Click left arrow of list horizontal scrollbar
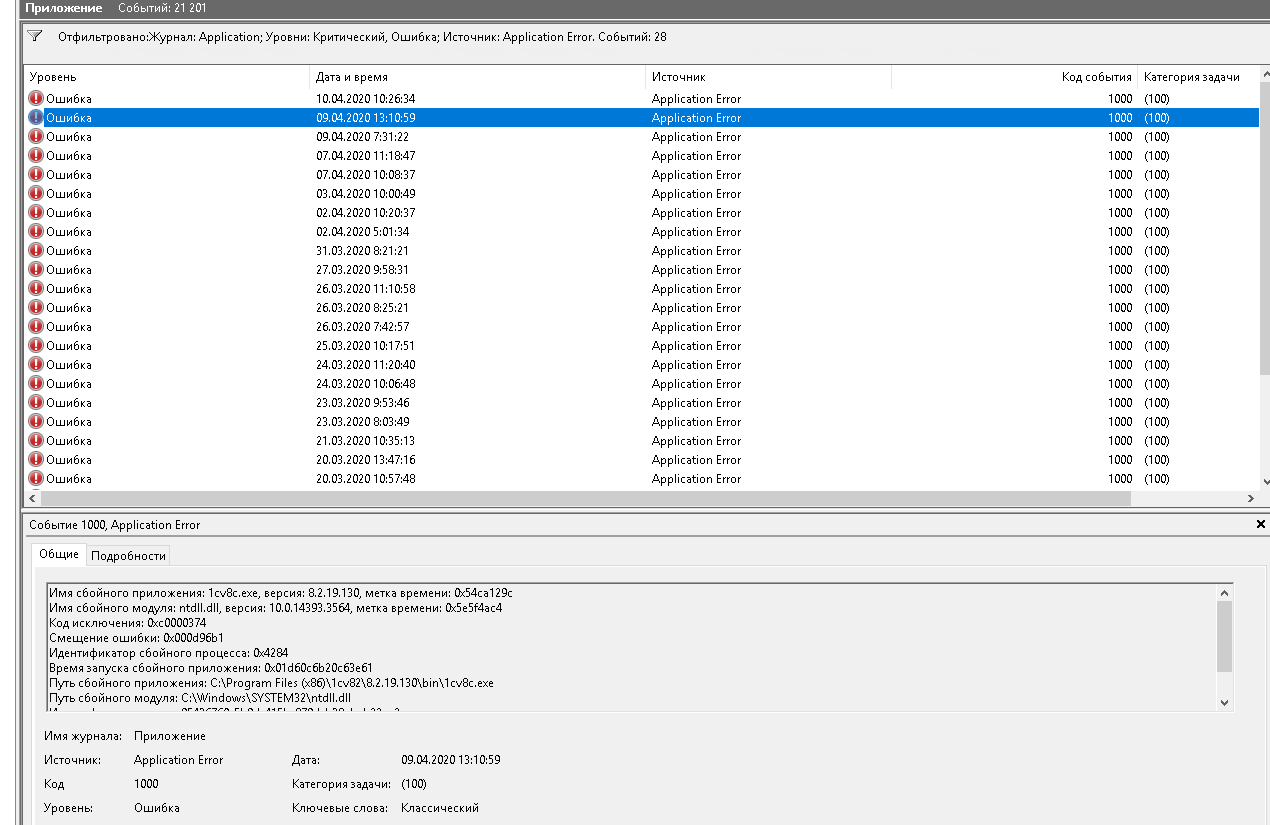This screenshot has width=1270, height=825. [x=32, y=498]
